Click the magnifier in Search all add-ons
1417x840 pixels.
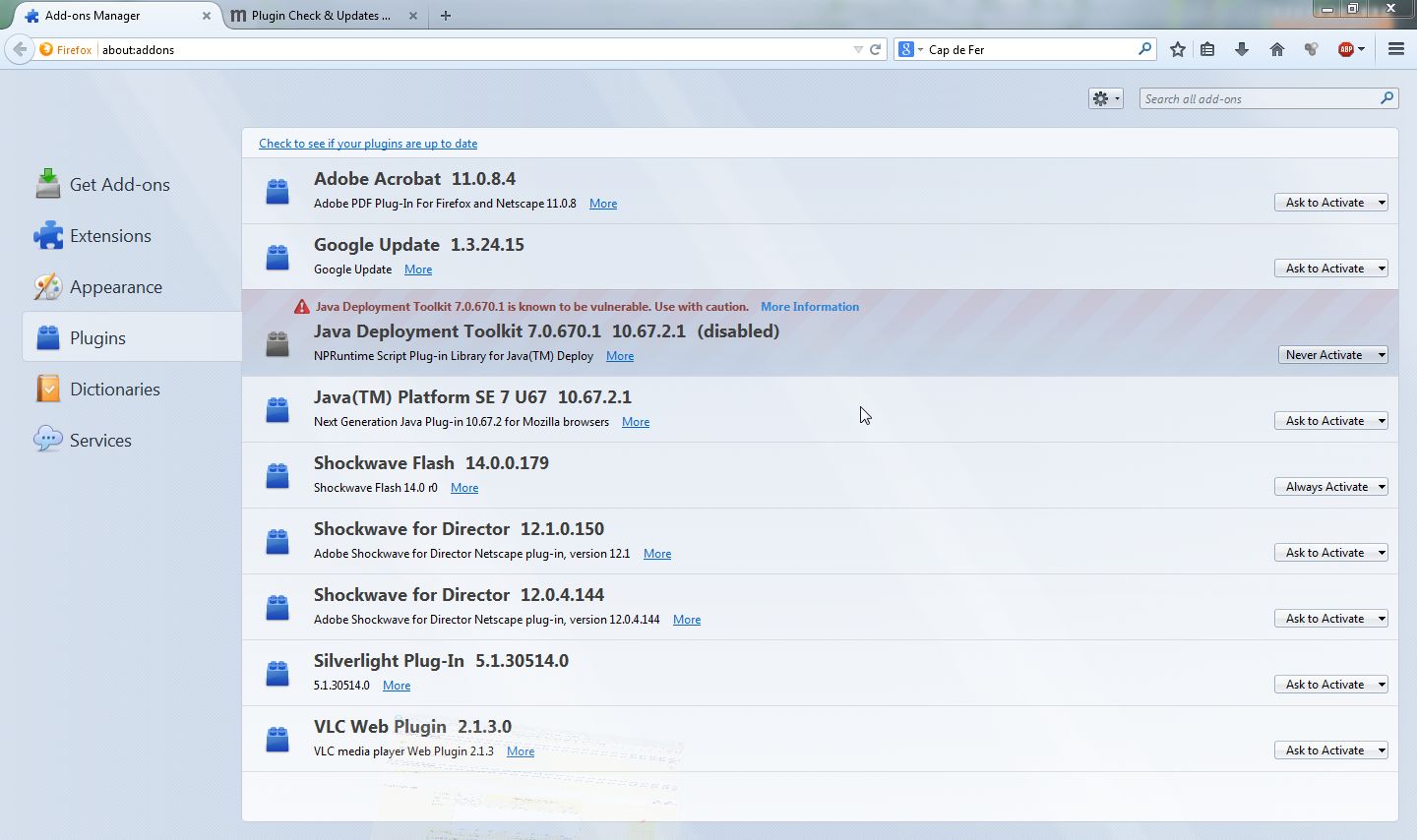coord(1386,98)
